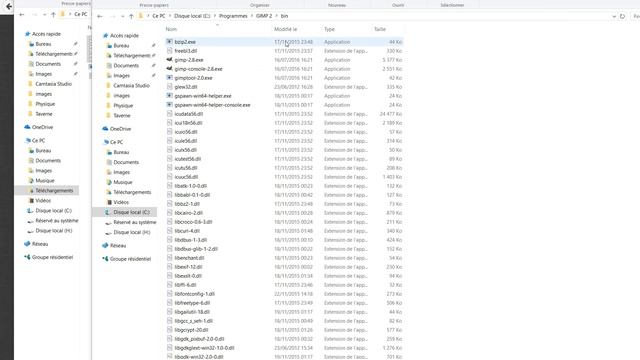Image resolution: width=640 pixels, height=360 pixels.
Task: Select the file libenchant.dll
Action: click(189, 258)
